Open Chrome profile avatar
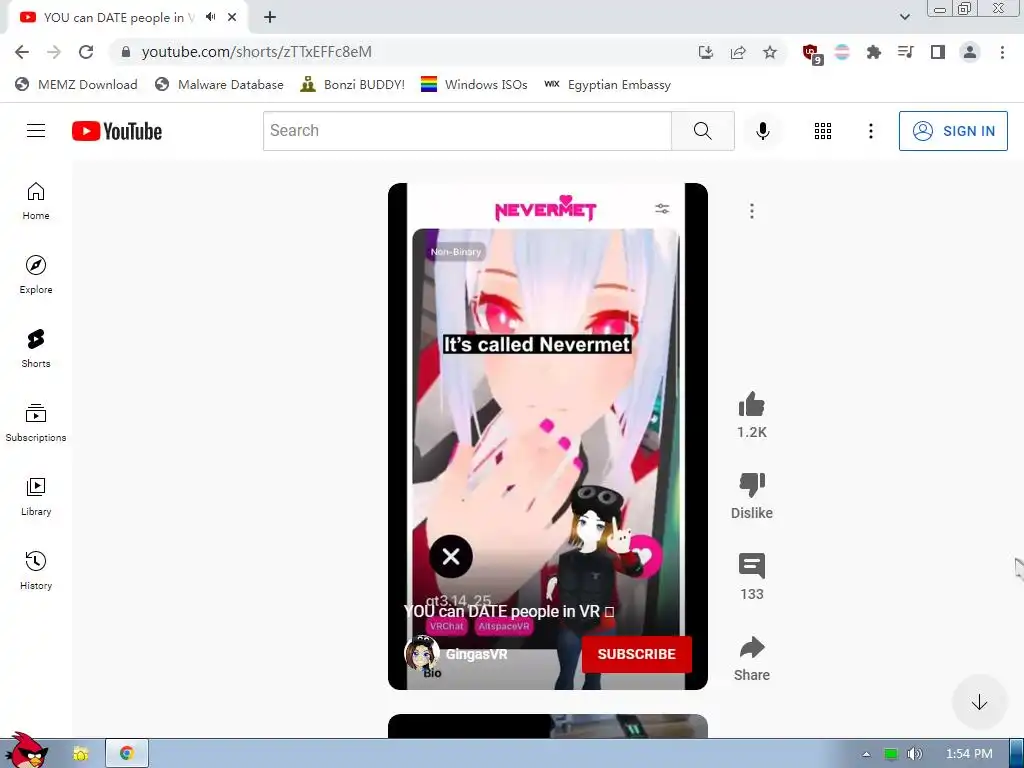The image size is (1024, 768). [970, 52]
